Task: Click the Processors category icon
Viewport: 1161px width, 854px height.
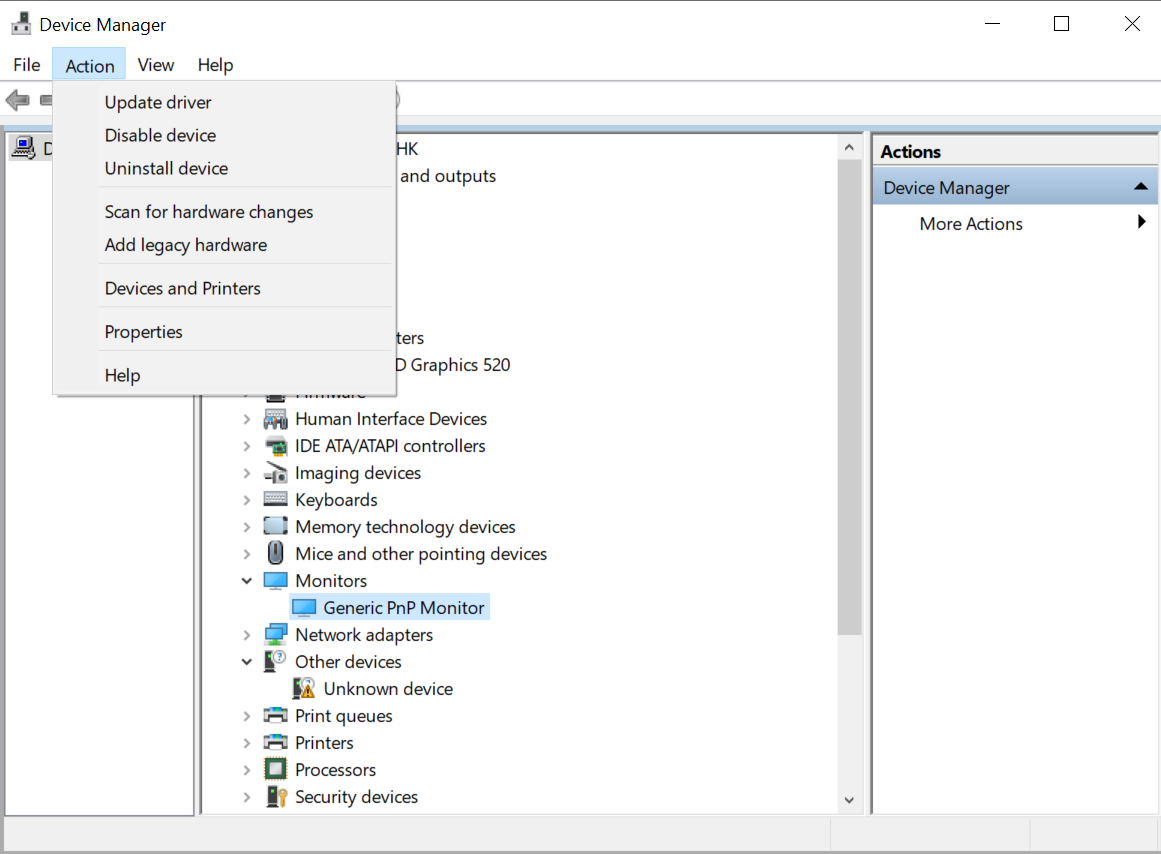Action: tap(274, 769)
